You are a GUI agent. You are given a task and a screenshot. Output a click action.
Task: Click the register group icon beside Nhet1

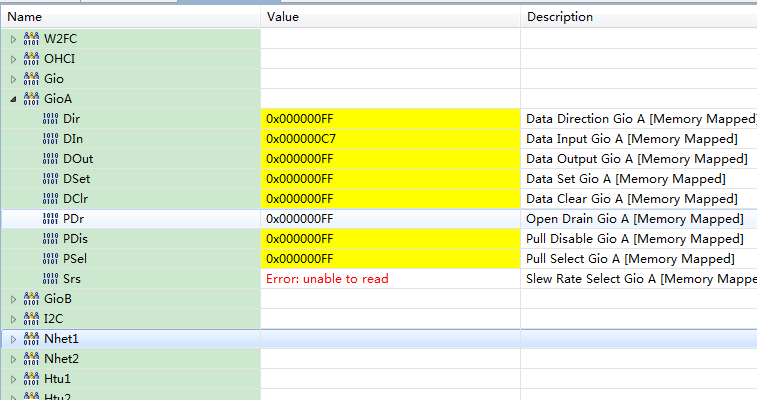30,339
